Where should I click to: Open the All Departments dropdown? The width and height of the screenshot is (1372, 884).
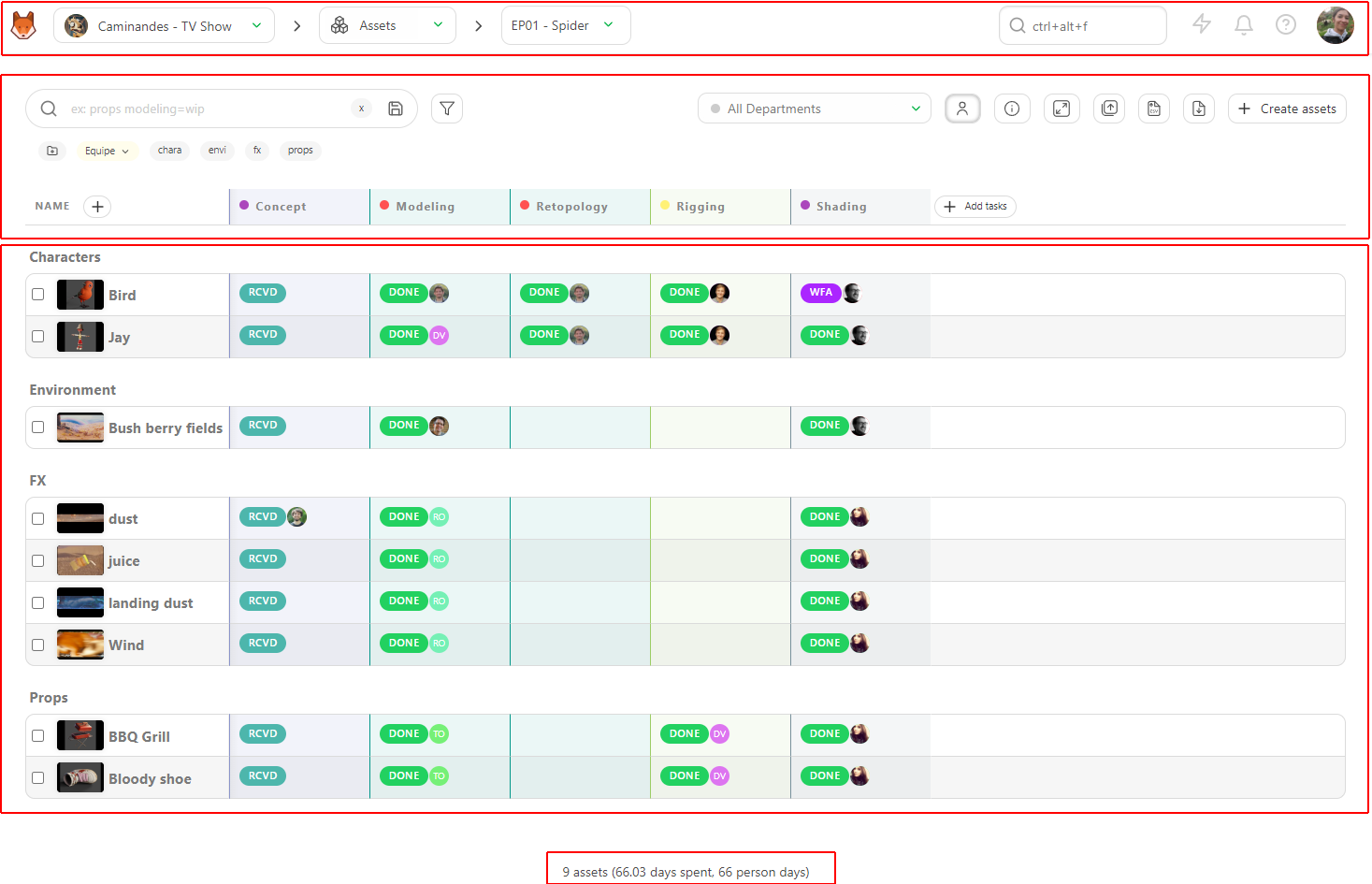tap(815, 109)
